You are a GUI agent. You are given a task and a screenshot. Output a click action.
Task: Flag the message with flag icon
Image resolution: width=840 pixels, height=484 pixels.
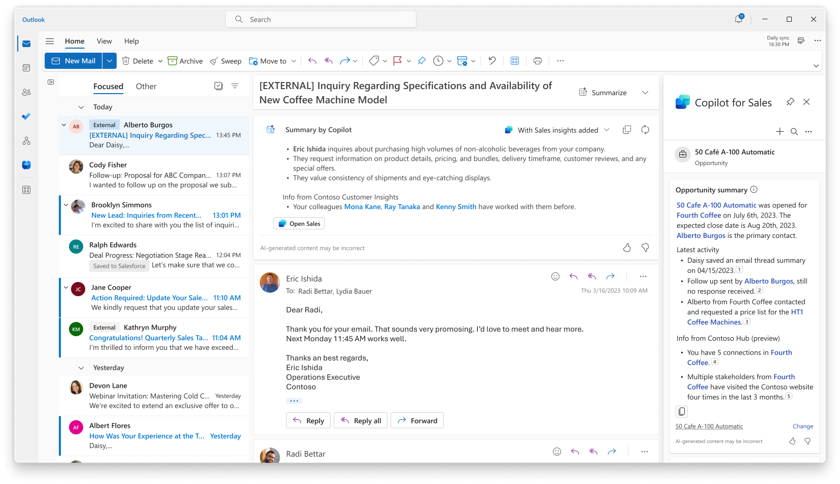398,61
